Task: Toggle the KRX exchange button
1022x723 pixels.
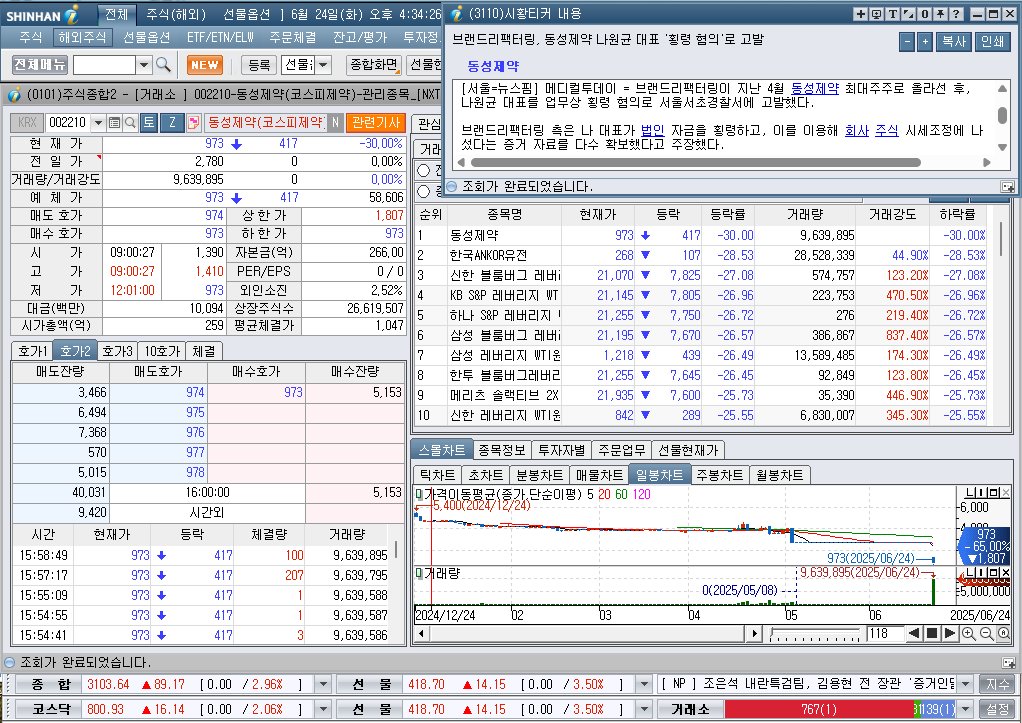Action: tap(27, 123)
